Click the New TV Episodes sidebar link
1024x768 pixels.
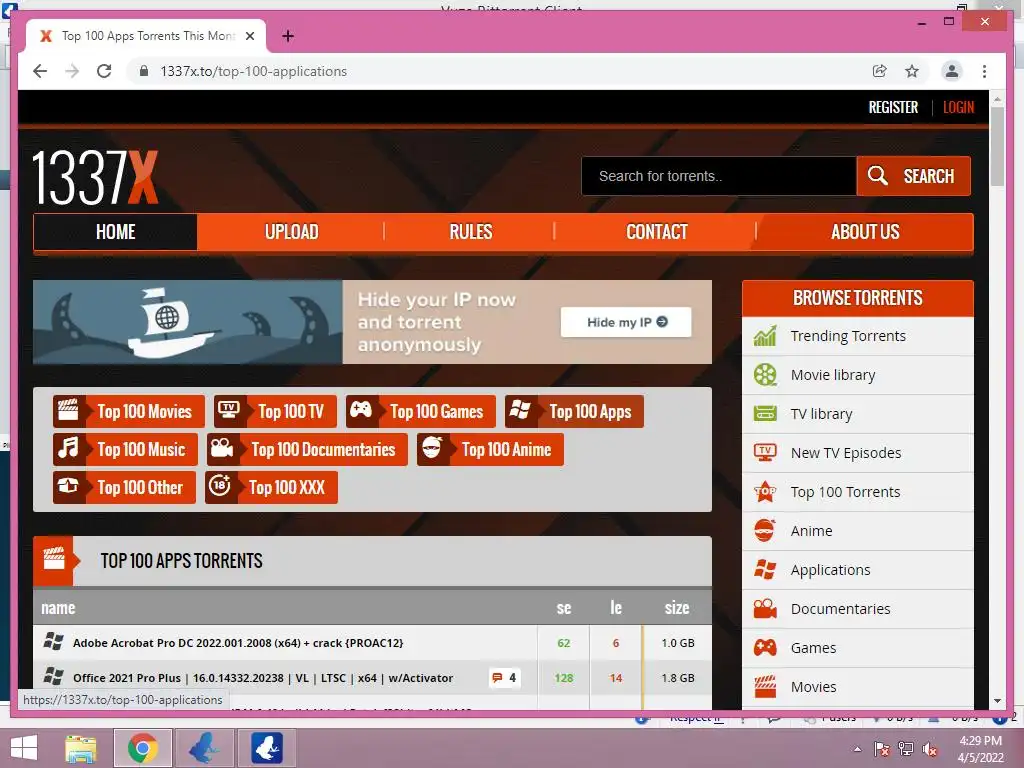pyautogui.click(x=846, y=453)
